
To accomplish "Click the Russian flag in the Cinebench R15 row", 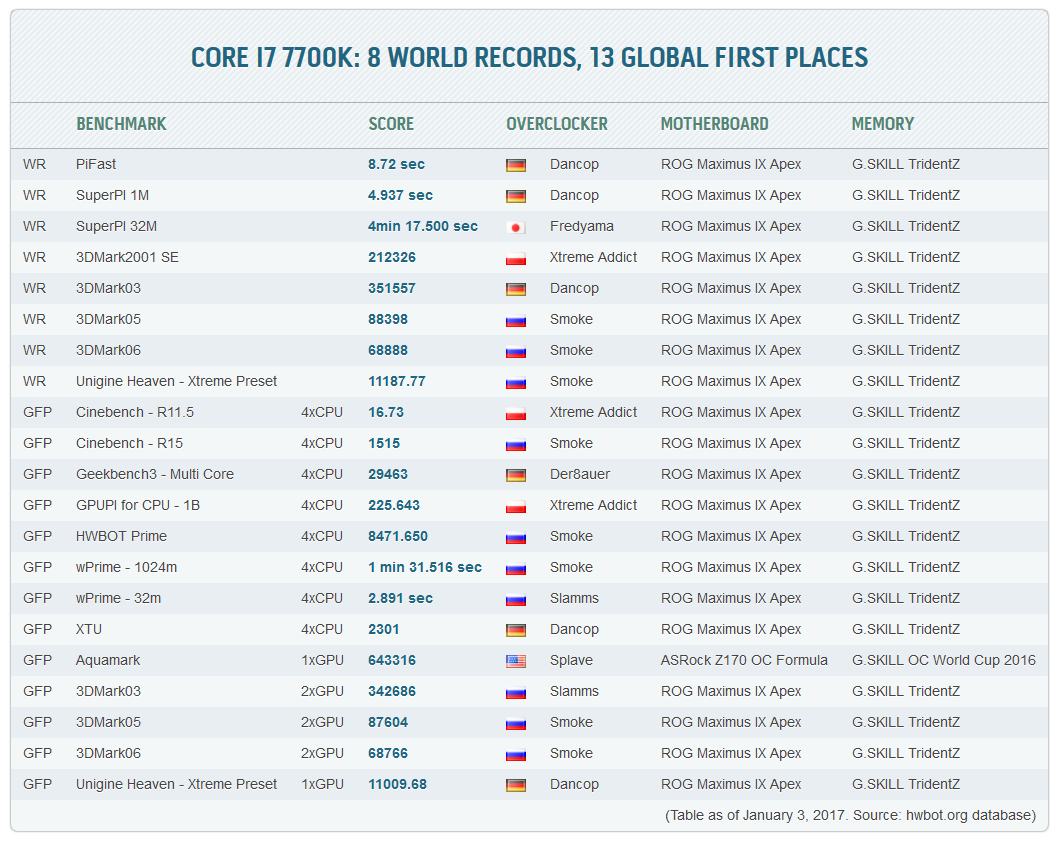I will (x=516, y=444).
